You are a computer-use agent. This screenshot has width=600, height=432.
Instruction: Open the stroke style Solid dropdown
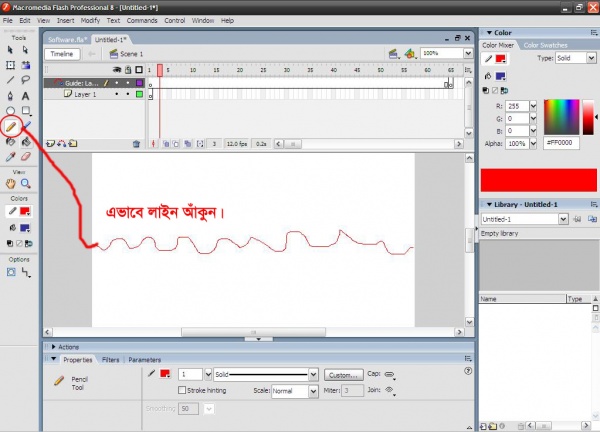point(313,374)
